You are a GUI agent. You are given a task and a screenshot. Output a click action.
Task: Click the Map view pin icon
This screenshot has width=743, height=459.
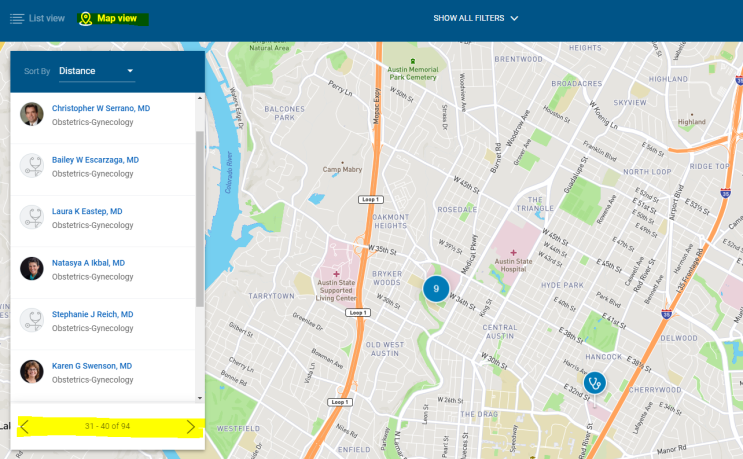[x=86, y=19]
